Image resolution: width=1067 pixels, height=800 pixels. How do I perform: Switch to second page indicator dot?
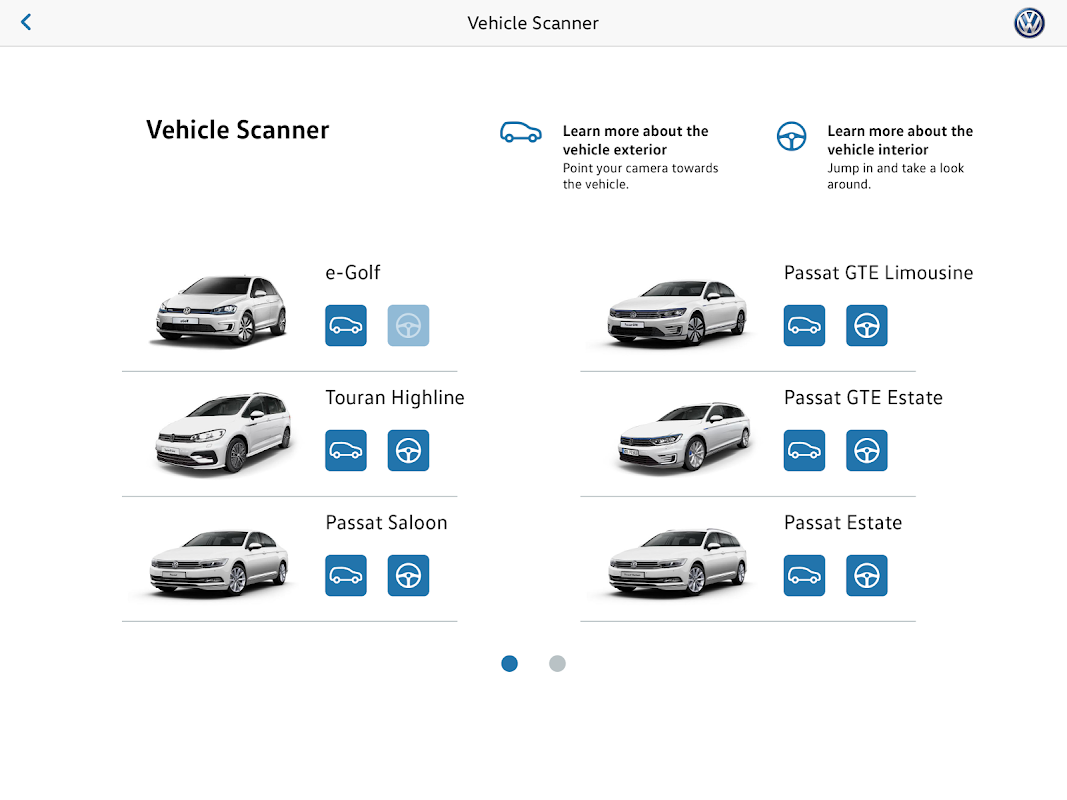(557, 663)
